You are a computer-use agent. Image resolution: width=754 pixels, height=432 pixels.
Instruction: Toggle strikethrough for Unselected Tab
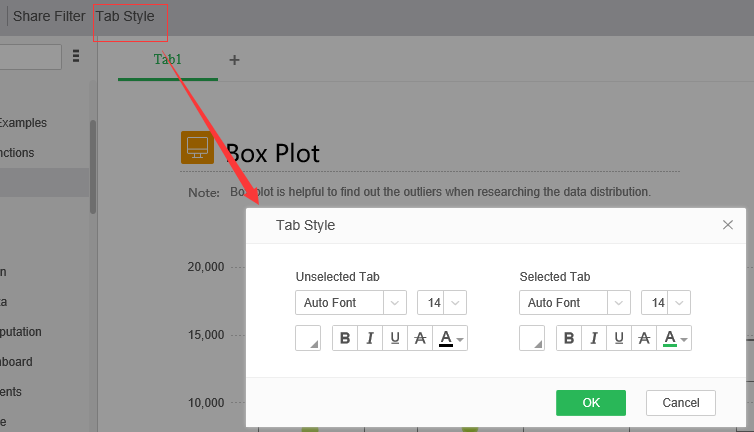pyautogui.click(x=420, y=338)
